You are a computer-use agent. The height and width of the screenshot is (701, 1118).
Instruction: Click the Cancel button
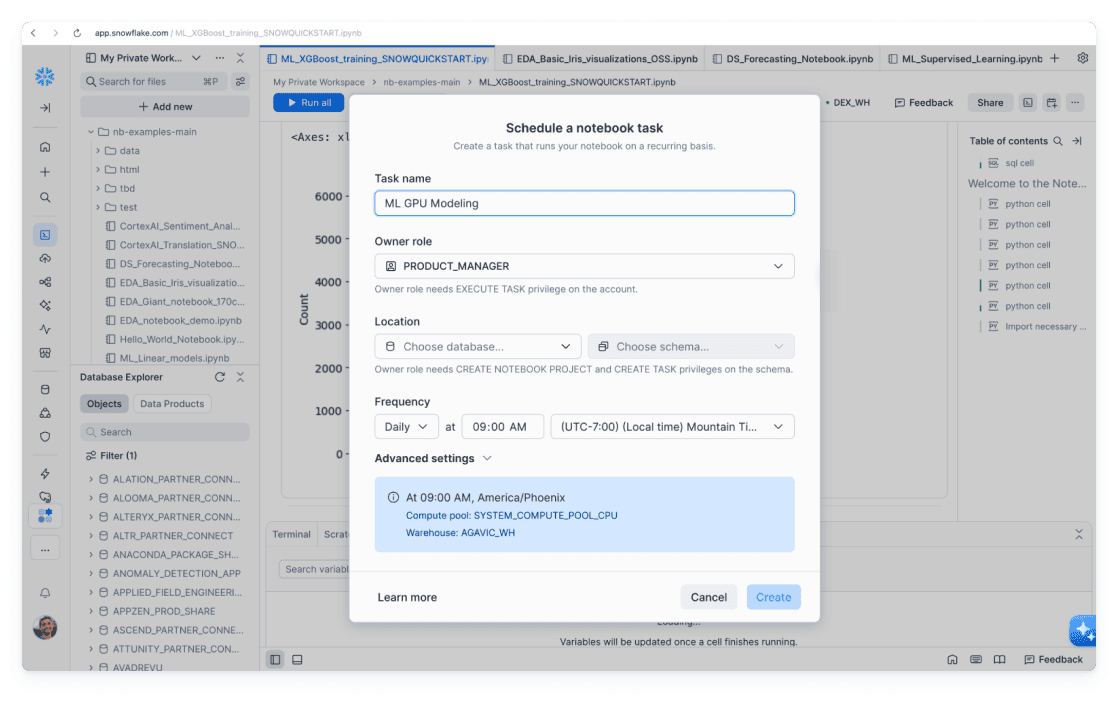[x=708, y=597]
